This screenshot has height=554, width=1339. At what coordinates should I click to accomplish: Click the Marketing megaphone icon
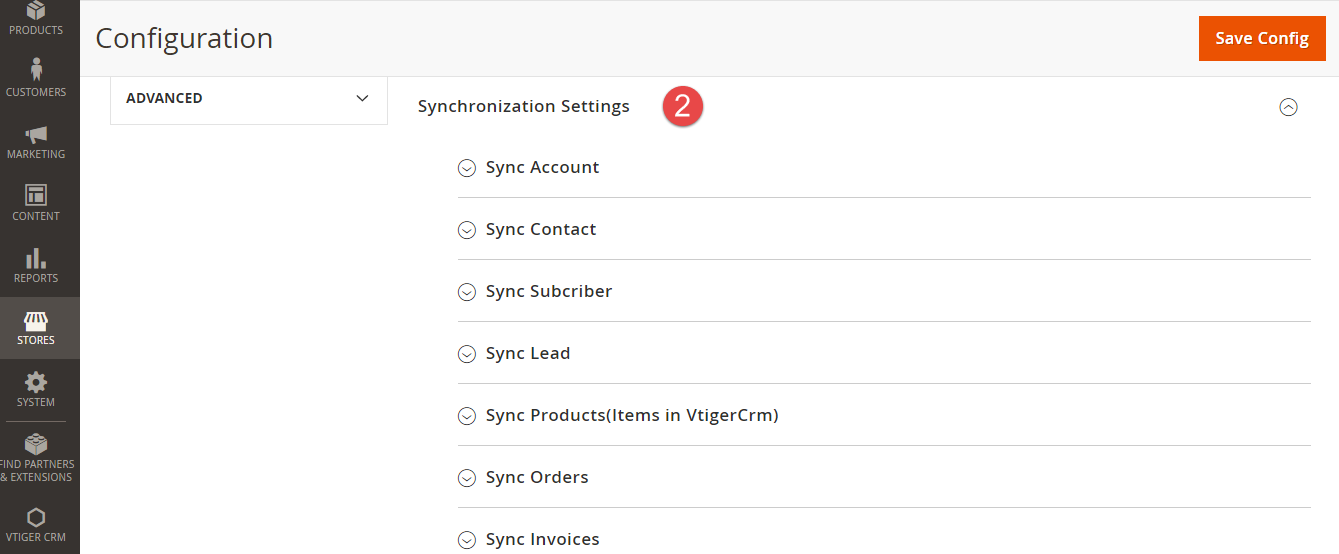pyautogui.click(x=36, y=134)
